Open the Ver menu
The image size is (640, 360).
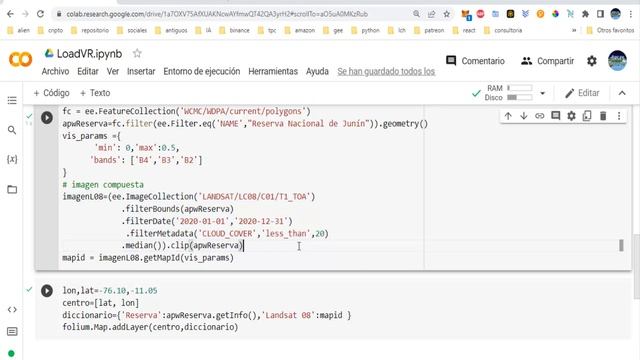pyautogui.click(x=113, y=71)
